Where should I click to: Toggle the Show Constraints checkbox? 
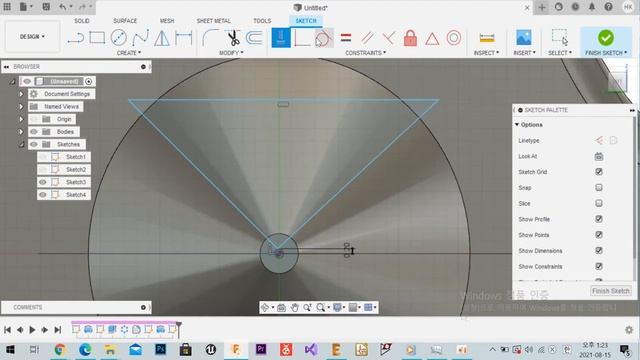pos(599,266)
